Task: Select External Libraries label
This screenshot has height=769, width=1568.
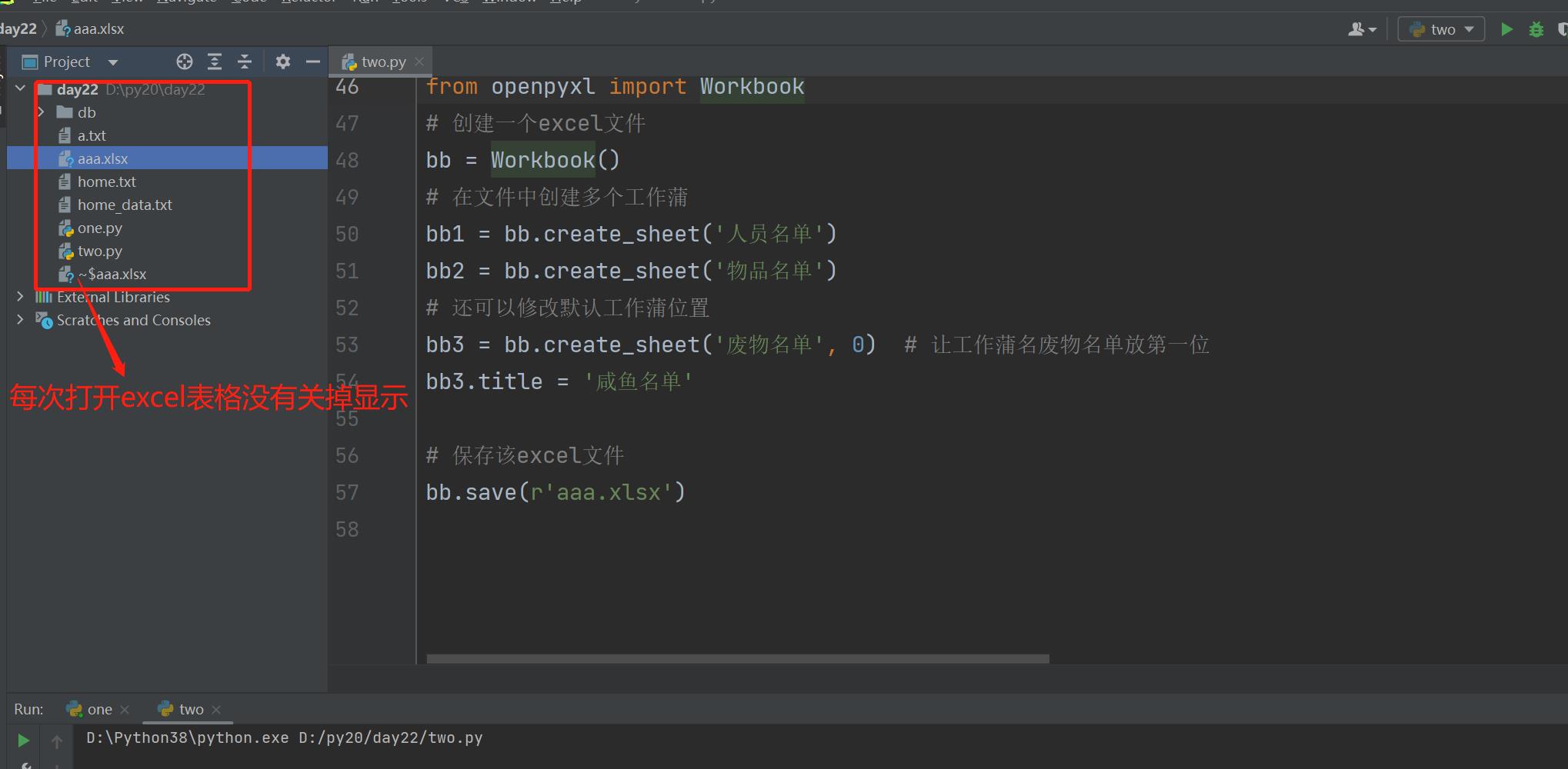Action: tap(113, 297)
